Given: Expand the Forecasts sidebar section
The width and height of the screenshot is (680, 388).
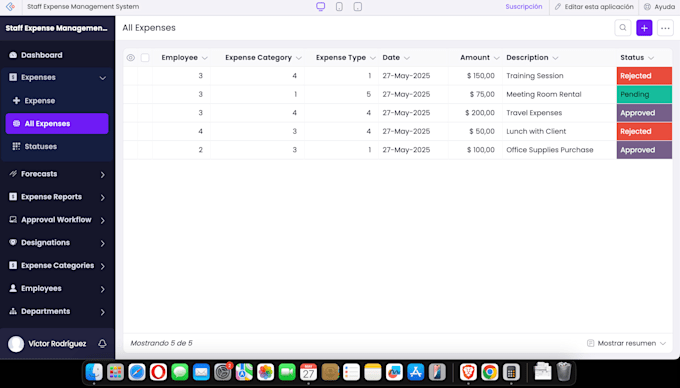Looking at the screenshot, I should 102,174.
